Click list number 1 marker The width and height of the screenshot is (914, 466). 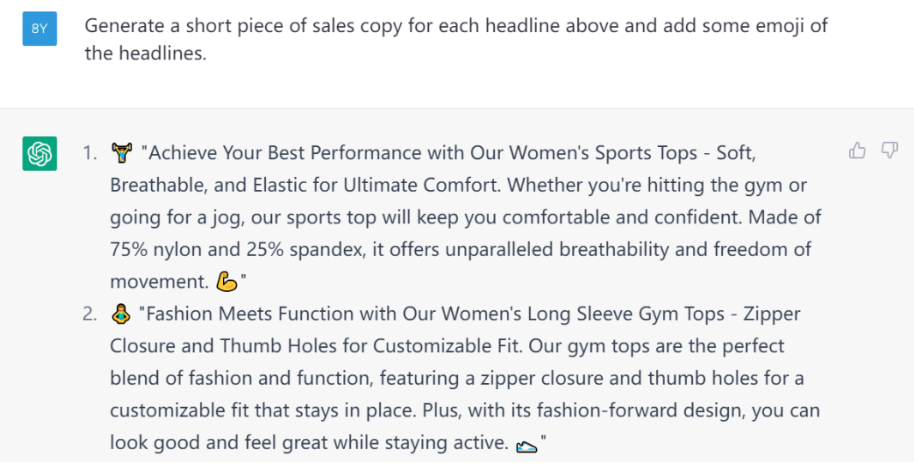tap(90, 153)
